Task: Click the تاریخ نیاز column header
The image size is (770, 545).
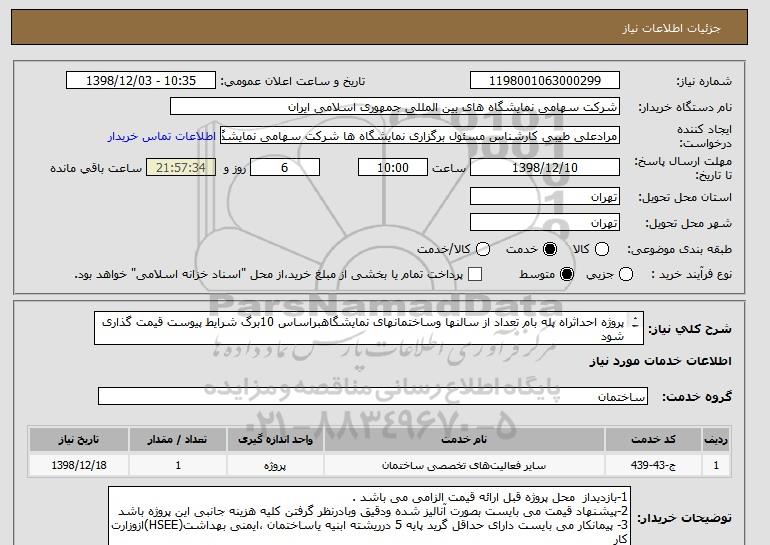Action: pos(79,439)
